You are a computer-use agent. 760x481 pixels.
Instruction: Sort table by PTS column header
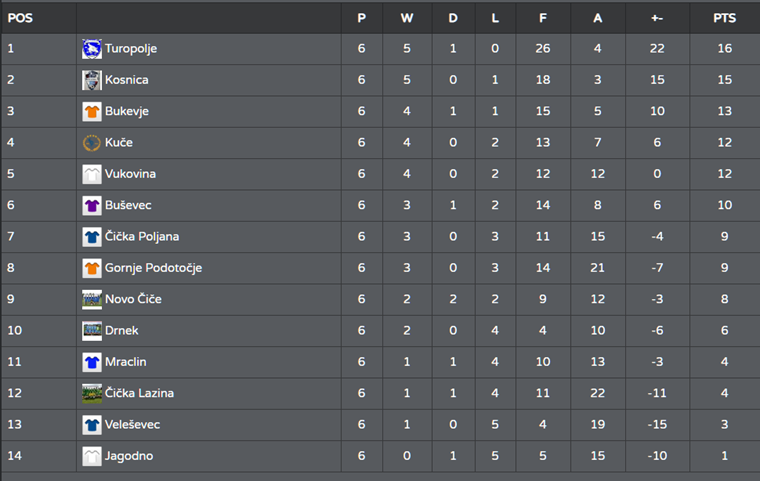(x=725, y=18)
